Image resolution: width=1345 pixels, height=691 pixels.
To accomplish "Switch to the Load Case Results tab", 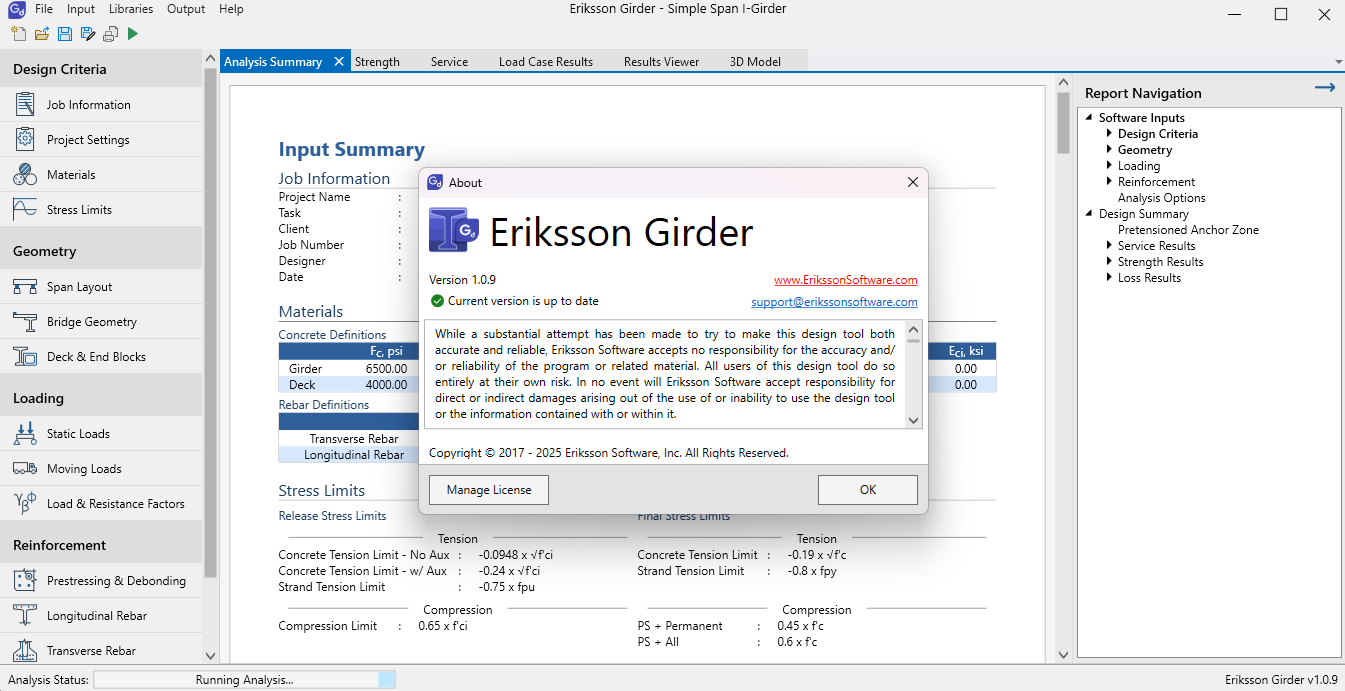I will click(546, 61).
